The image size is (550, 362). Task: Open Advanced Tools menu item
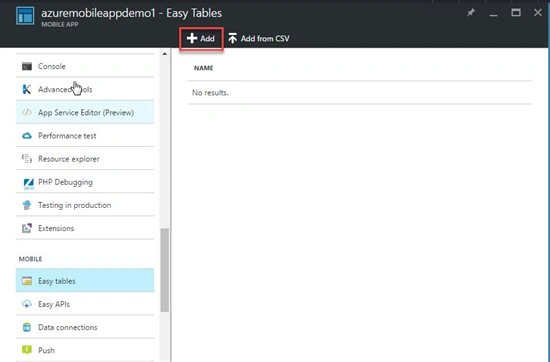click(x=85, y=89)
